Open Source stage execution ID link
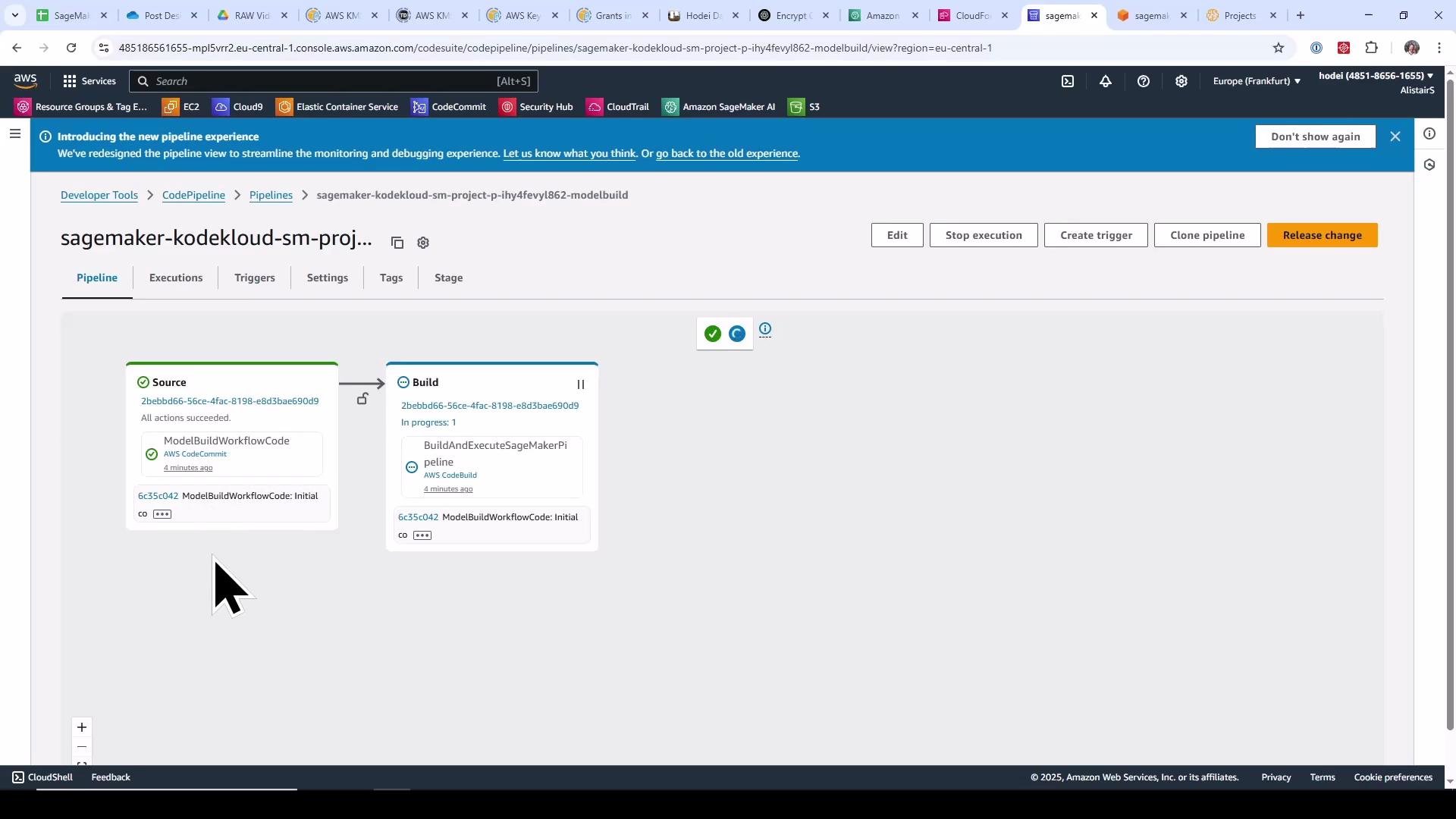1456x819 pixels. coord(230,401)
